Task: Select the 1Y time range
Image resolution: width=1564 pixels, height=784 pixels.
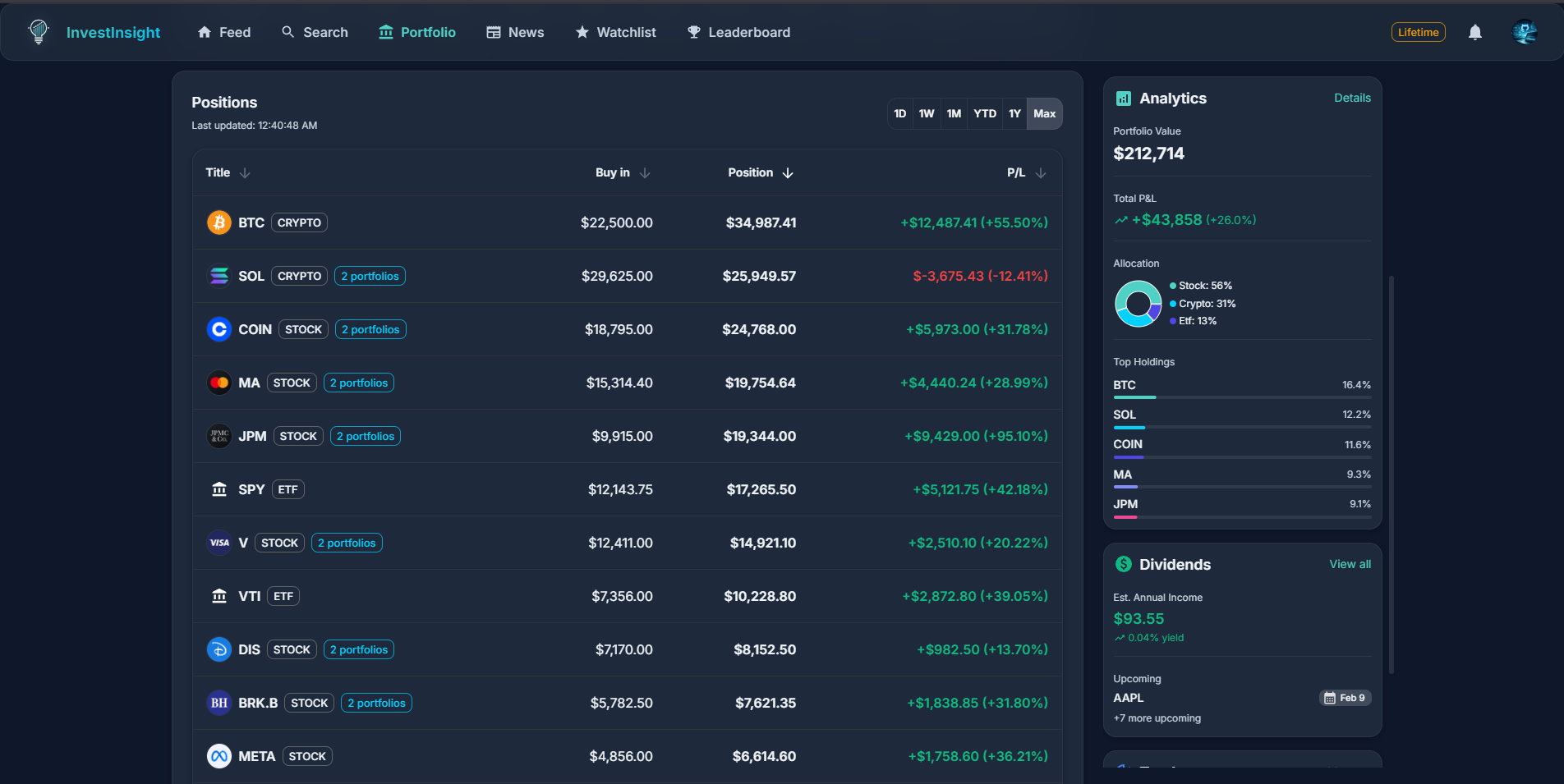Action: point(1014,113)
